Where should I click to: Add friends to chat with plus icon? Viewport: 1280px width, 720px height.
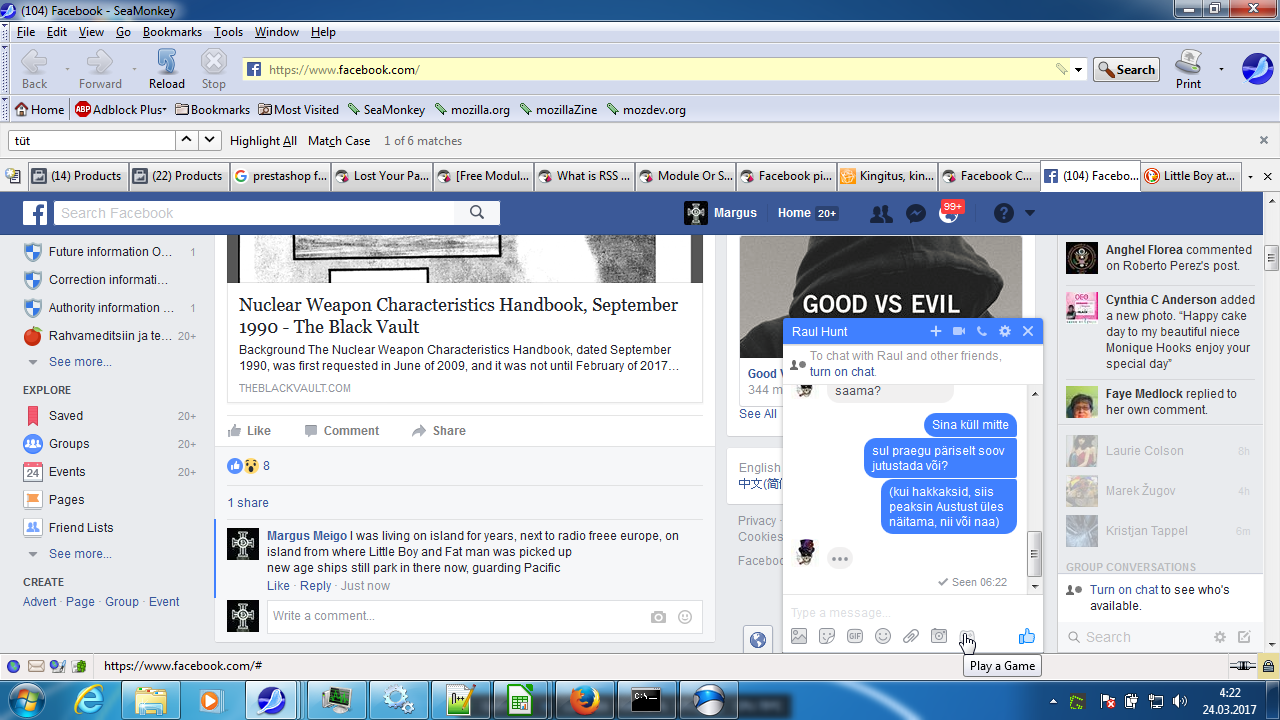click(936, 331)
